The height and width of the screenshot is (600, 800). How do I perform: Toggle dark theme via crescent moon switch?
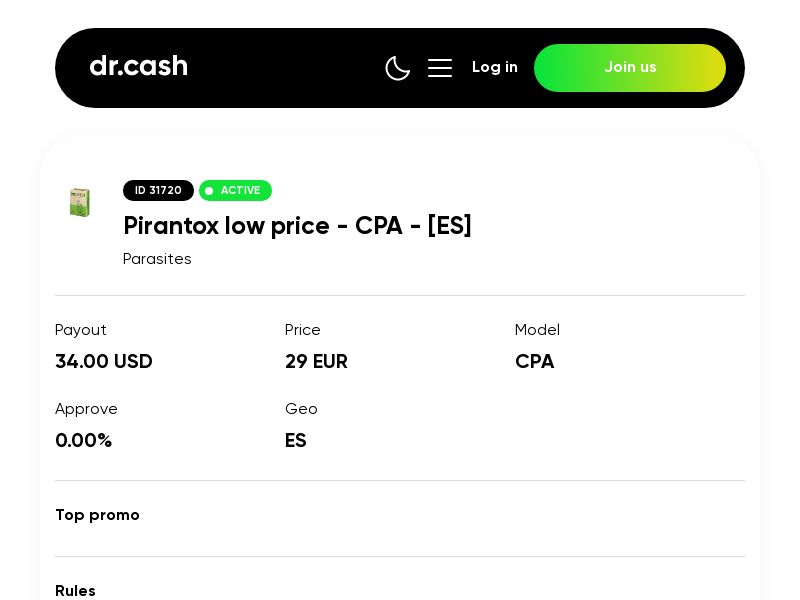(x=398, y=68)
